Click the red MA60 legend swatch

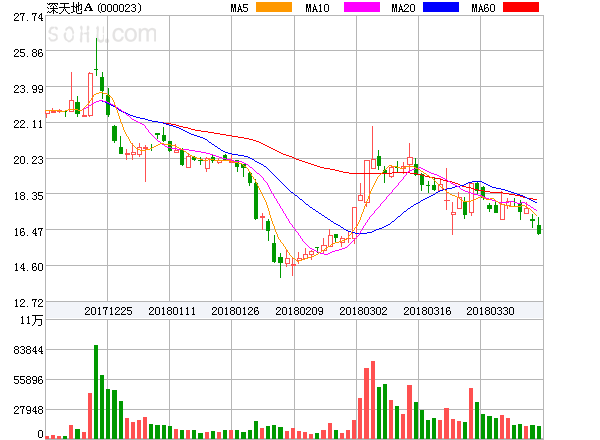[x=521, y=7]
